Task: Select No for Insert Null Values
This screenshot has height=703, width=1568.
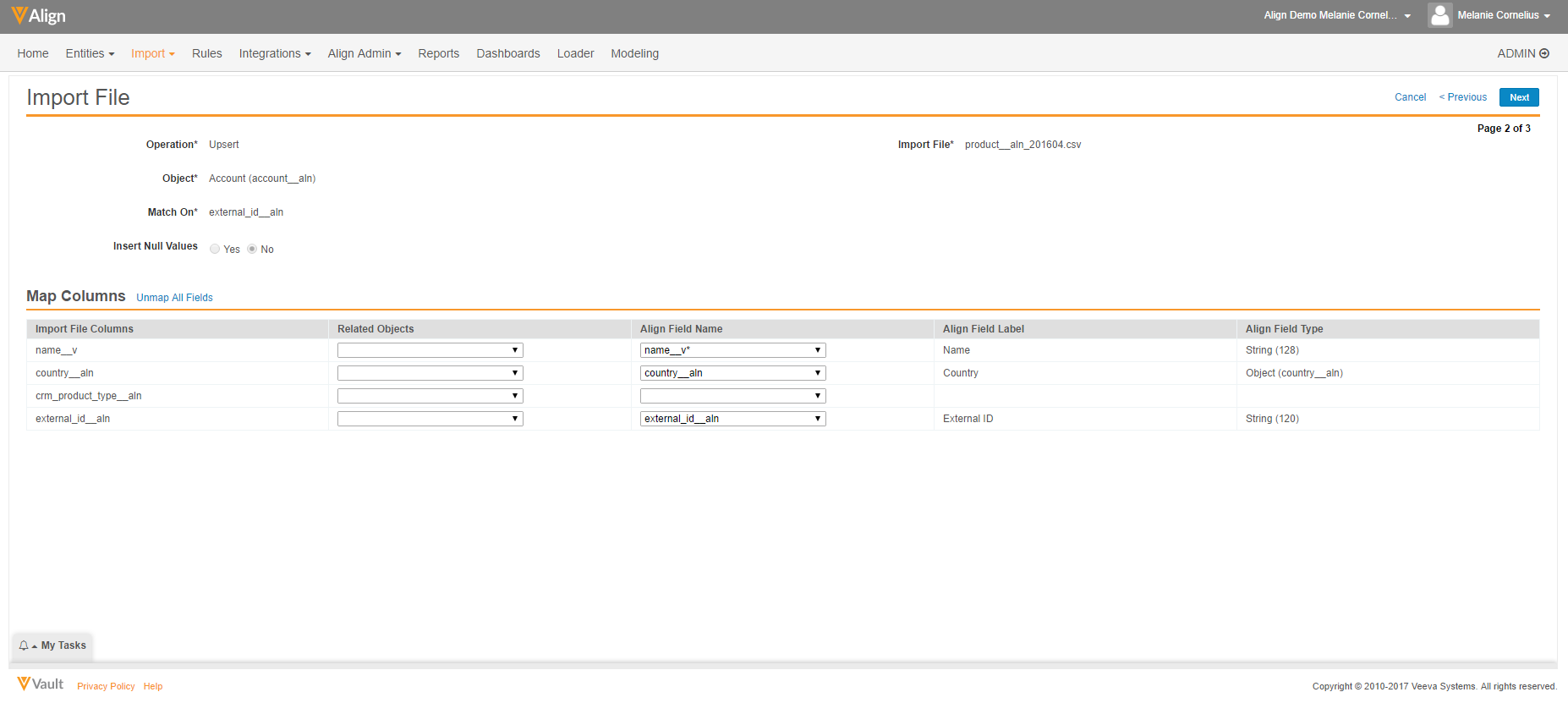Action: (x=252, y=249)
